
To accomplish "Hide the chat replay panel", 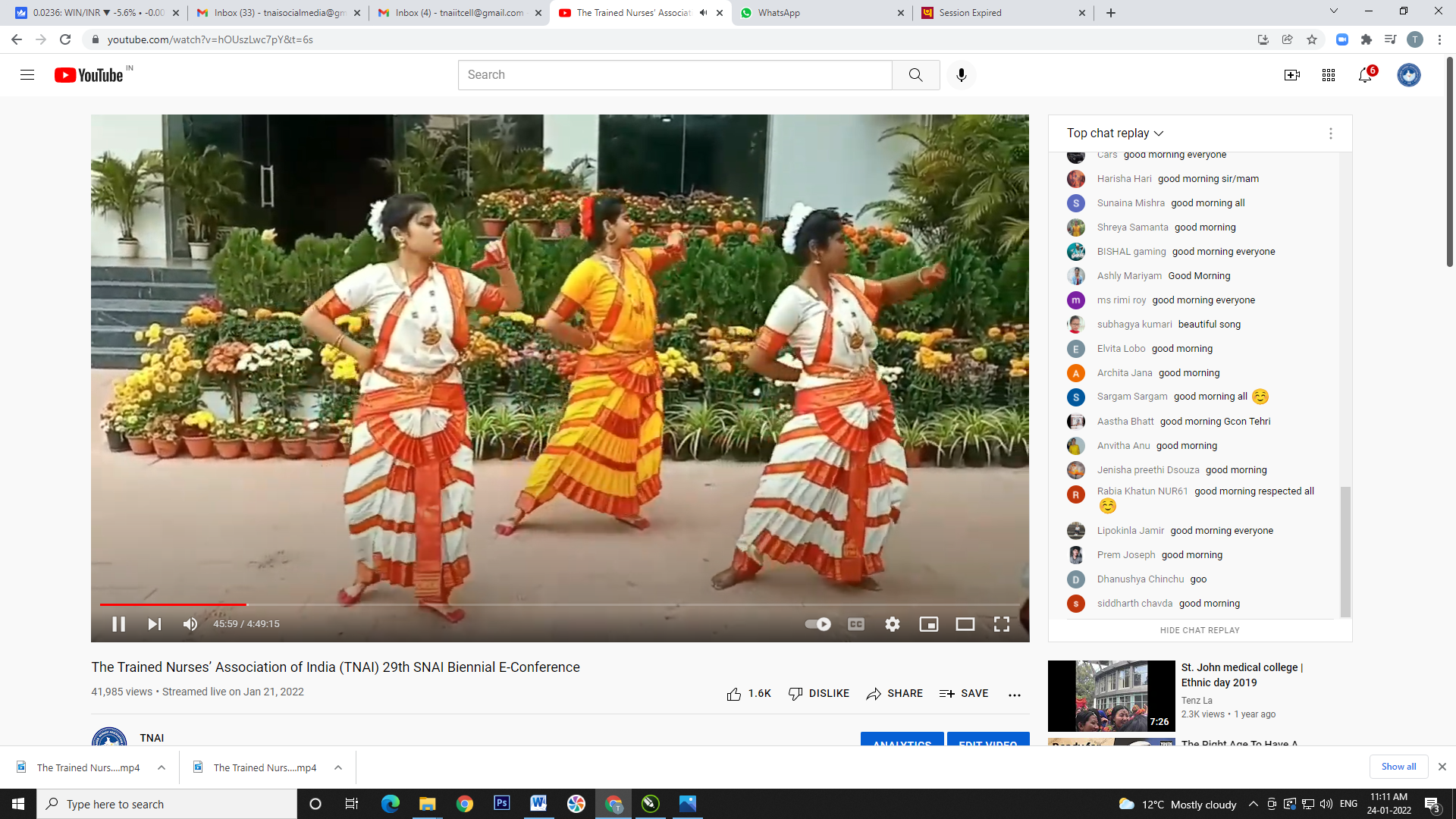I will click(x=1200, y=630).
